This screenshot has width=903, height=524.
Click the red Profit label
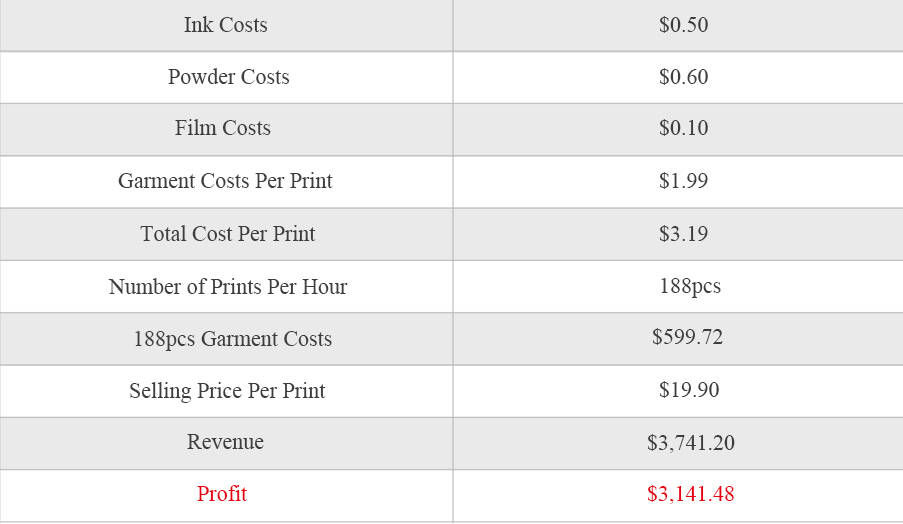[222, 494]
